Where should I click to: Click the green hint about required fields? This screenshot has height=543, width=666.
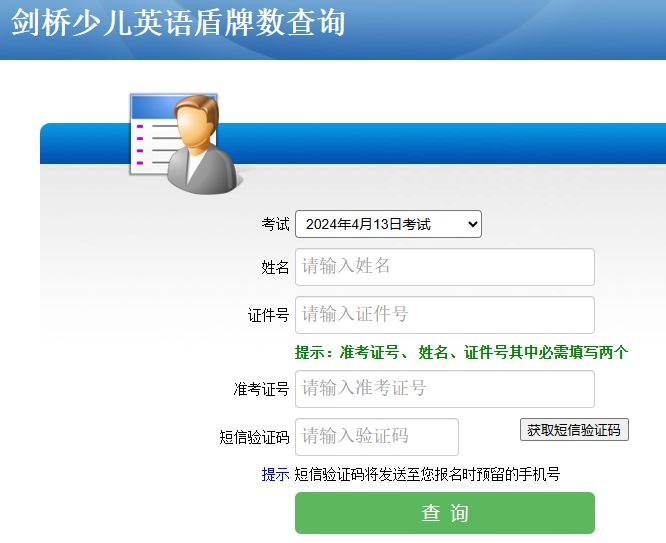tap(461, 352)
